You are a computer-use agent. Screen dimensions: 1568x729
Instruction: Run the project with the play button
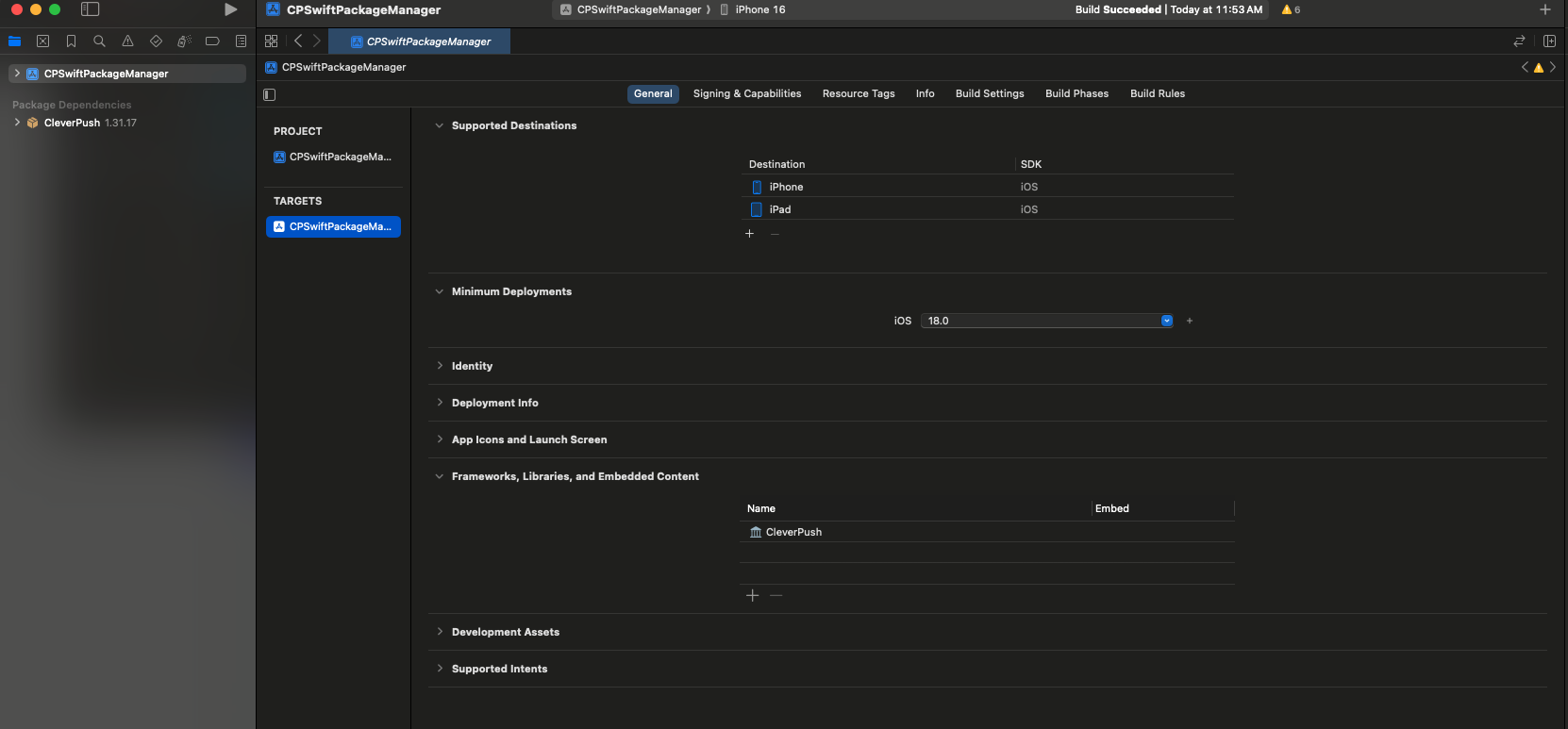point(230,9)
